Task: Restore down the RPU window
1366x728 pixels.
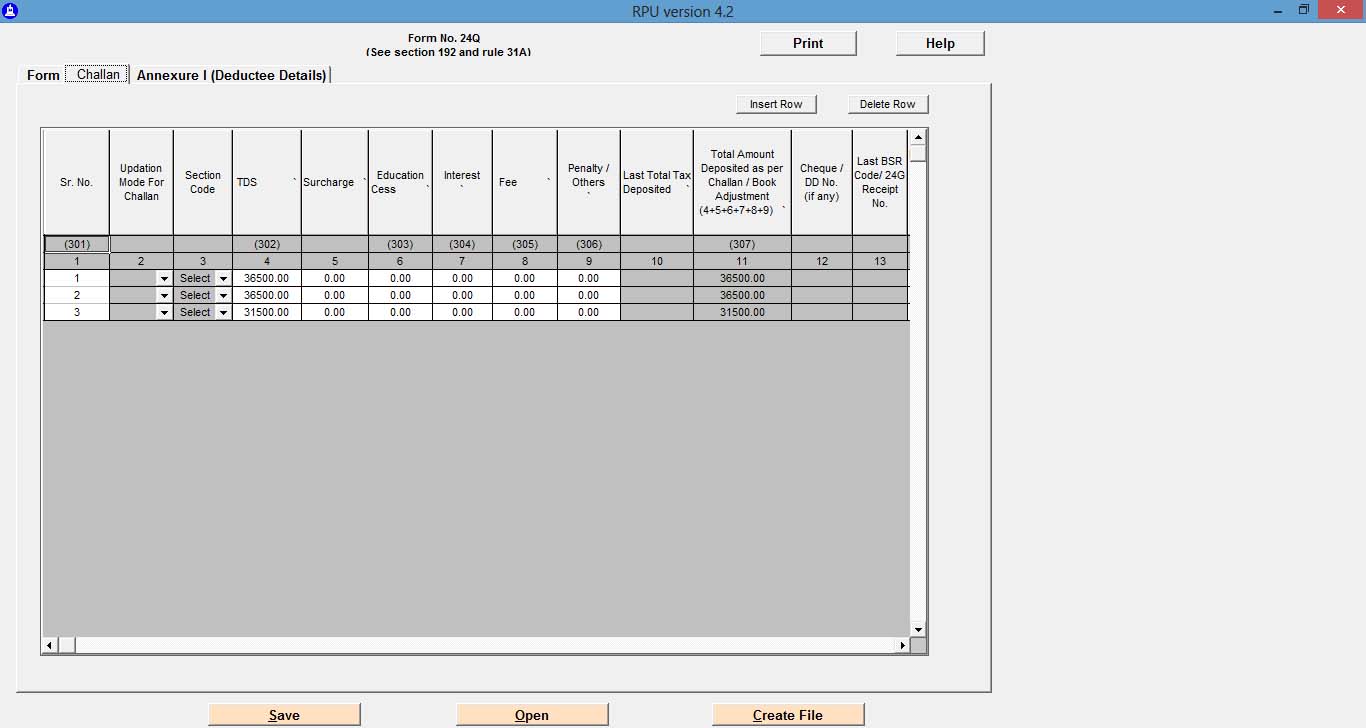Action: (x=1304, y=10)
